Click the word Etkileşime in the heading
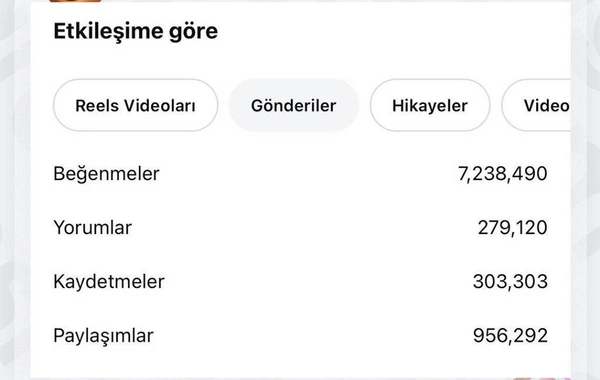This screenshot has width=600, height=380. pos(108,31)
